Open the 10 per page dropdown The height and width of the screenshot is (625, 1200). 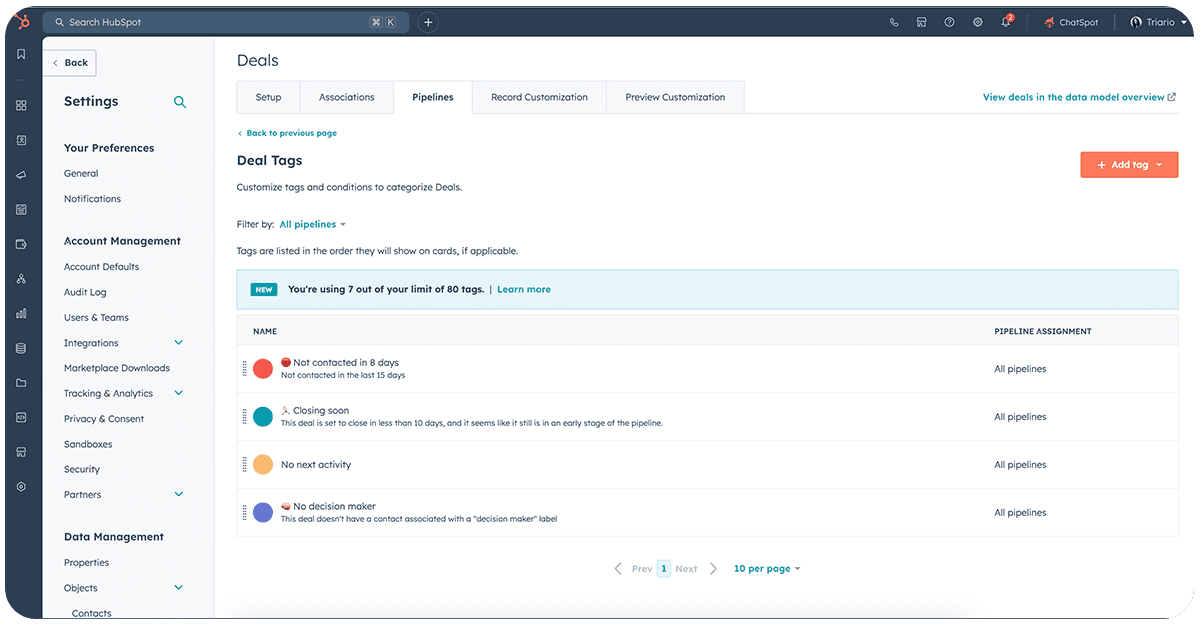(766, 569)
